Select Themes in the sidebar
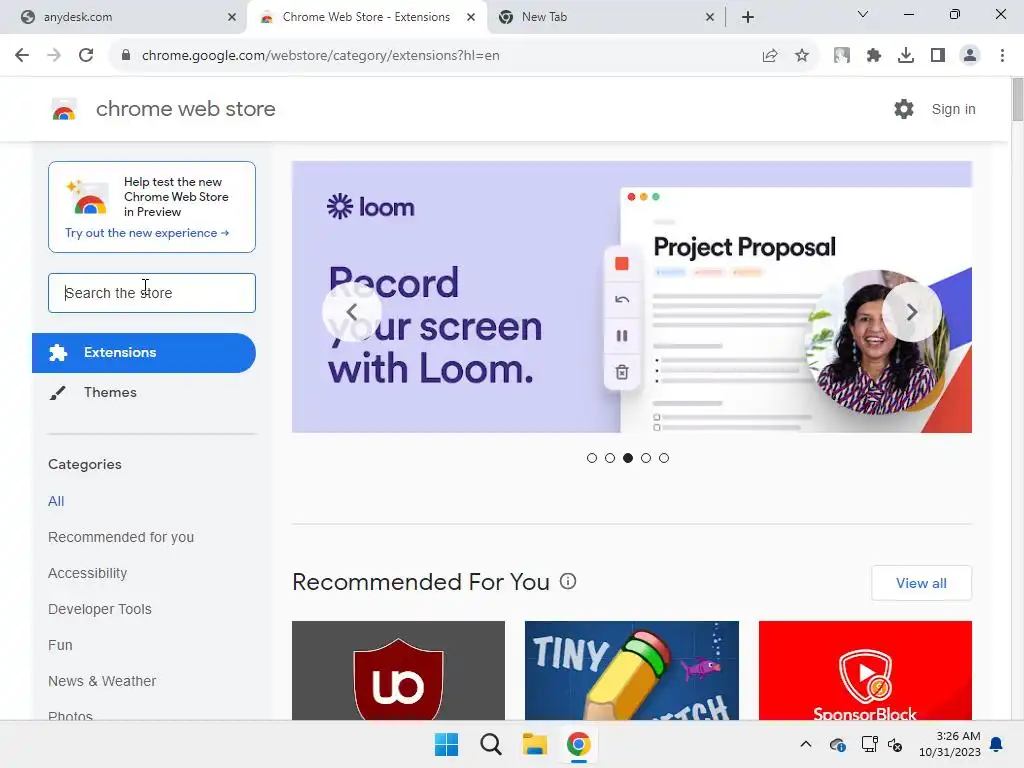 pos(110,392)
